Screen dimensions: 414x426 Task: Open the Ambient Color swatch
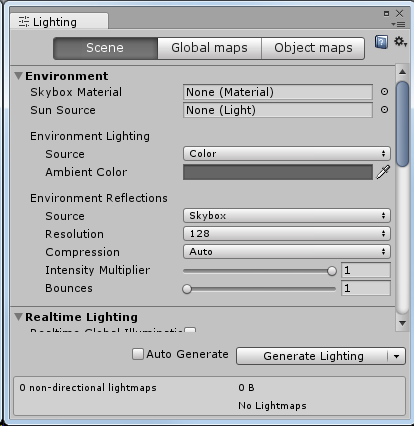click(x=278, y=172)
